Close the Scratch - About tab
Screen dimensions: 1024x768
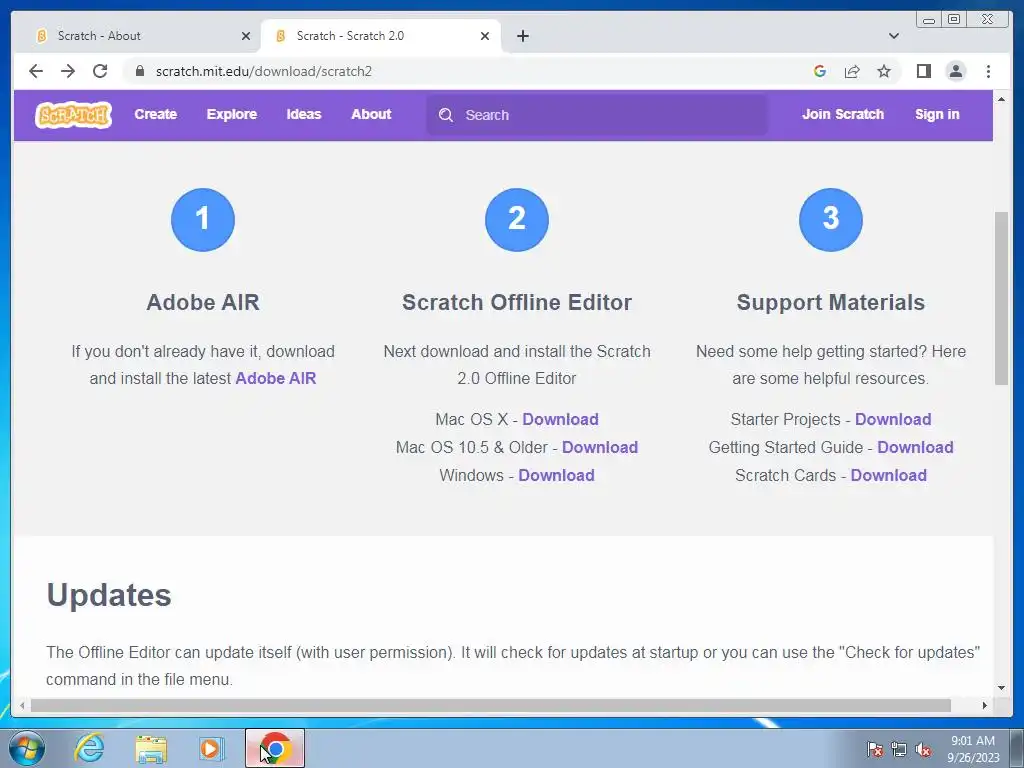point(246,36)
